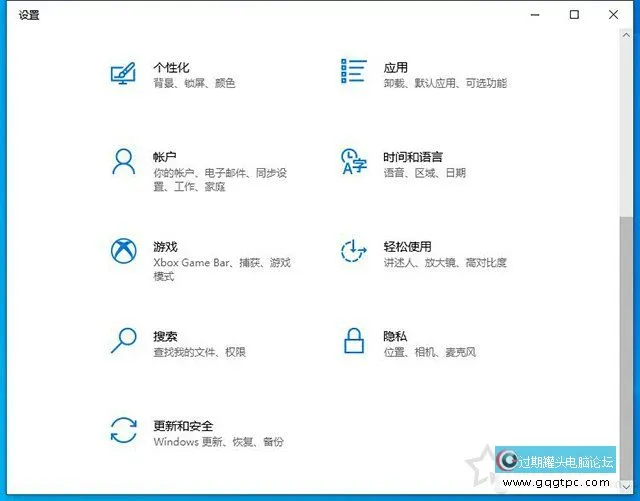Viewport: 640px width, 501px height.
Task: Click the text 背景、锁屏、颜色
Action: coord(194,83)
